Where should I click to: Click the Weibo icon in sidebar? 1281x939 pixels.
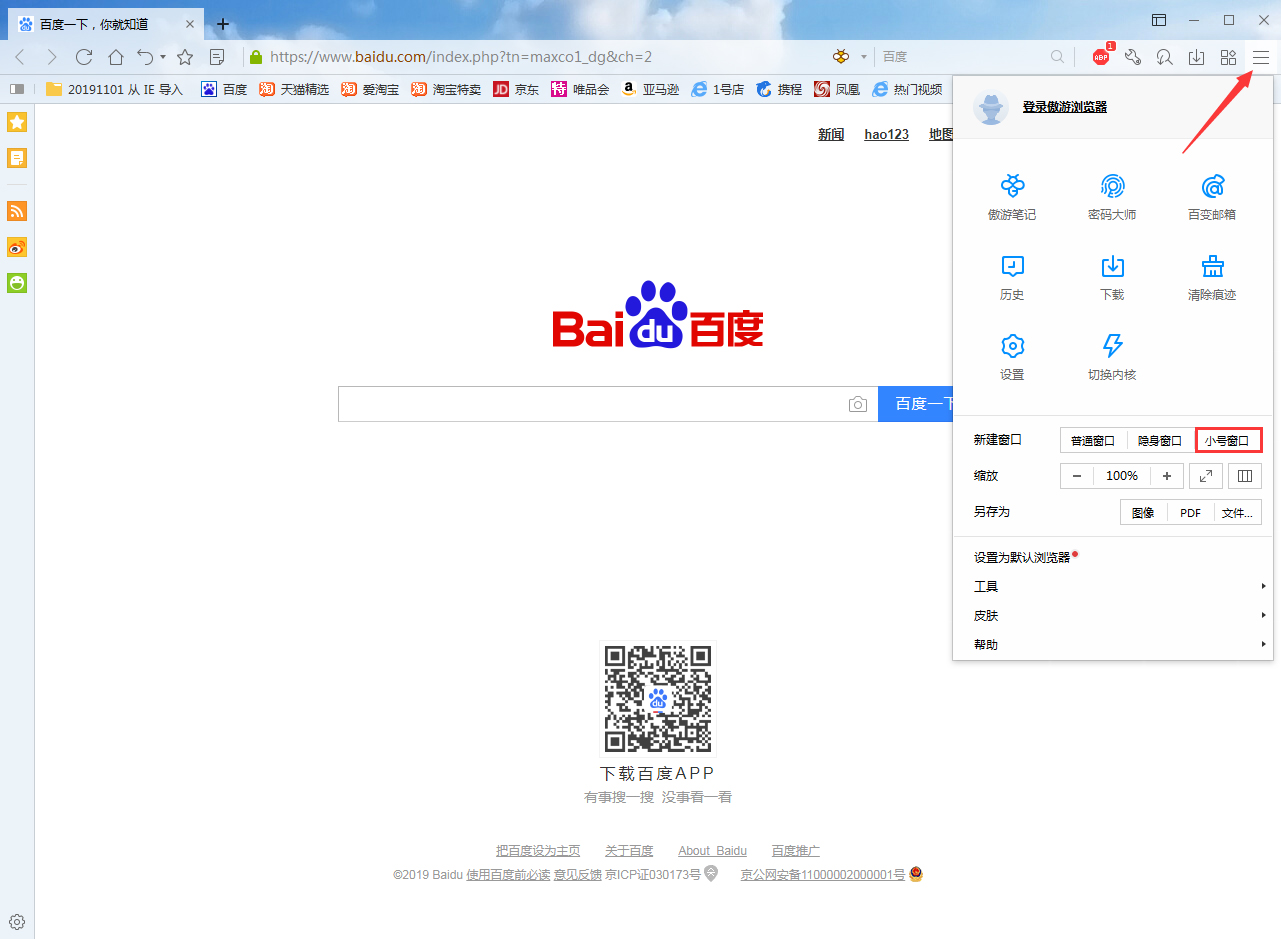(16, 247)
